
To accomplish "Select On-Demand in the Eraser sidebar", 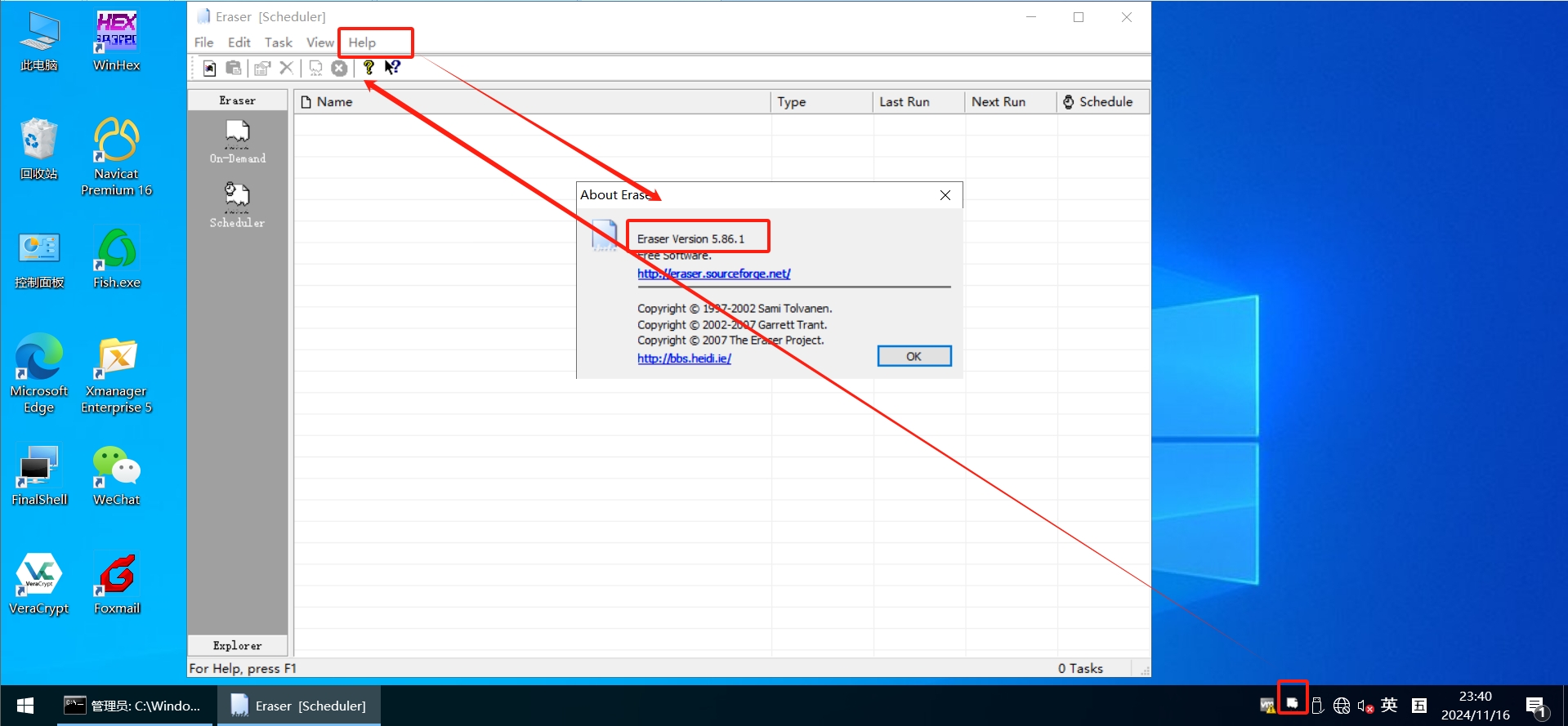I will [x=238, y=141].
